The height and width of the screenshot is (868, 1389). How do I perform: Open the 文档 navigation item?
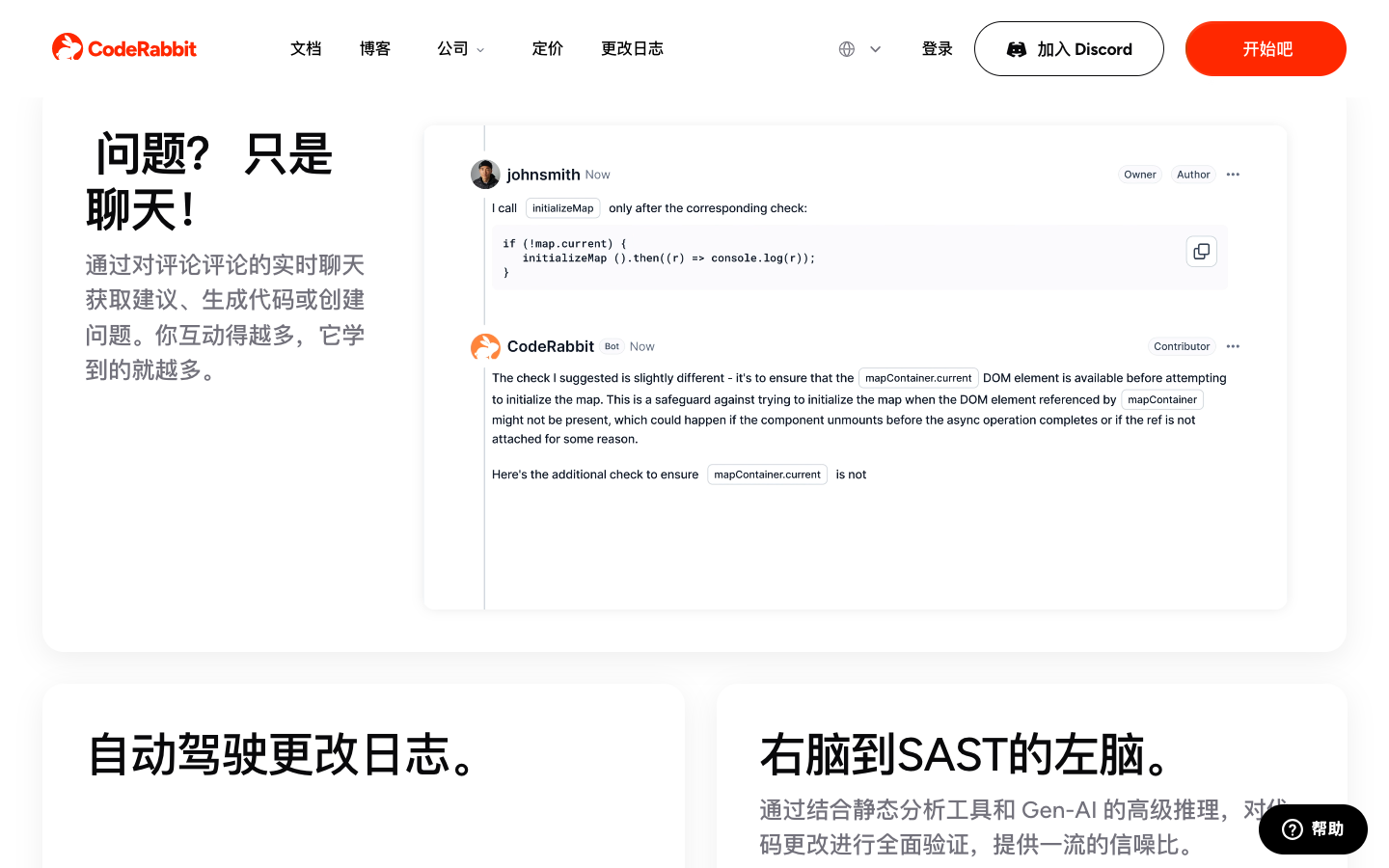306,48
